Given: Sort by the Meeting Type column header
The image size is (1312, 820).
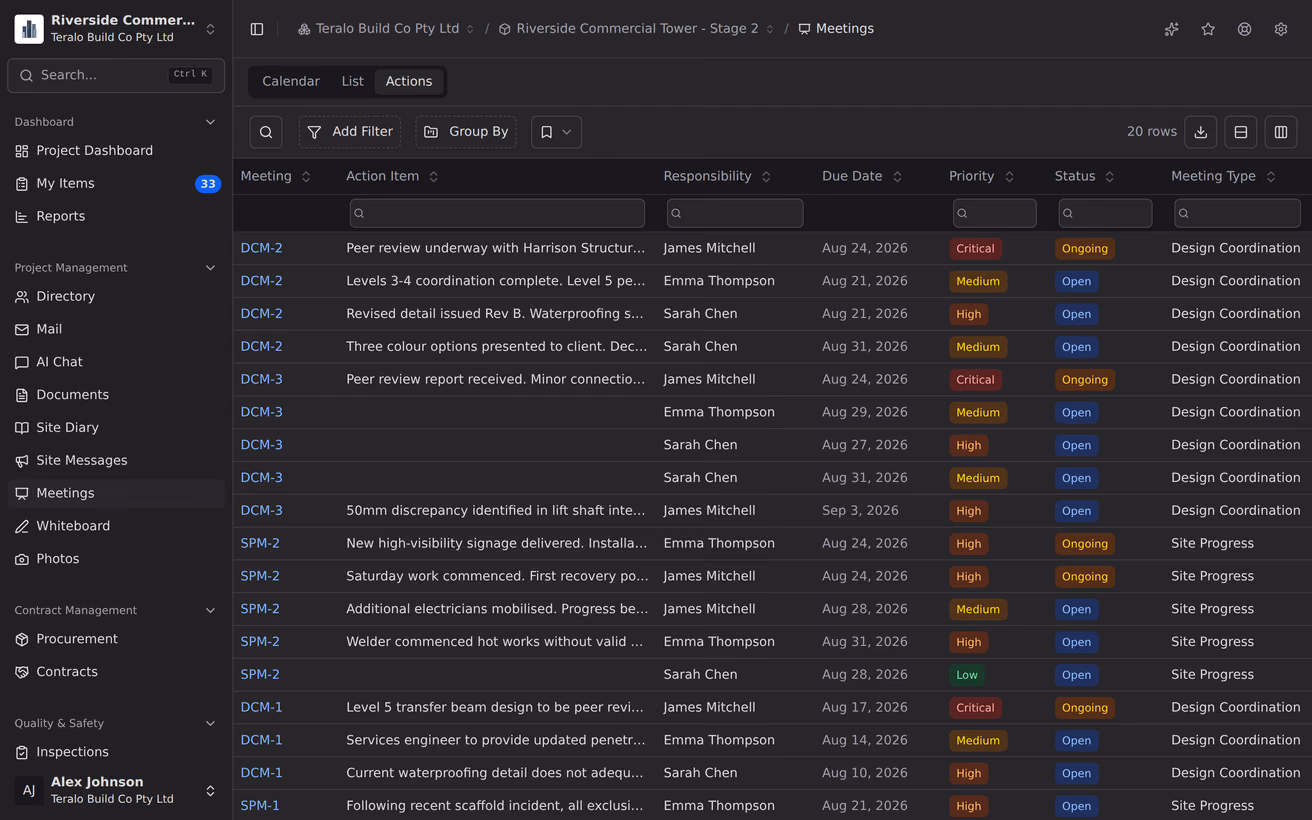Looking at the screenshot, I should [x=1224, y=176].
